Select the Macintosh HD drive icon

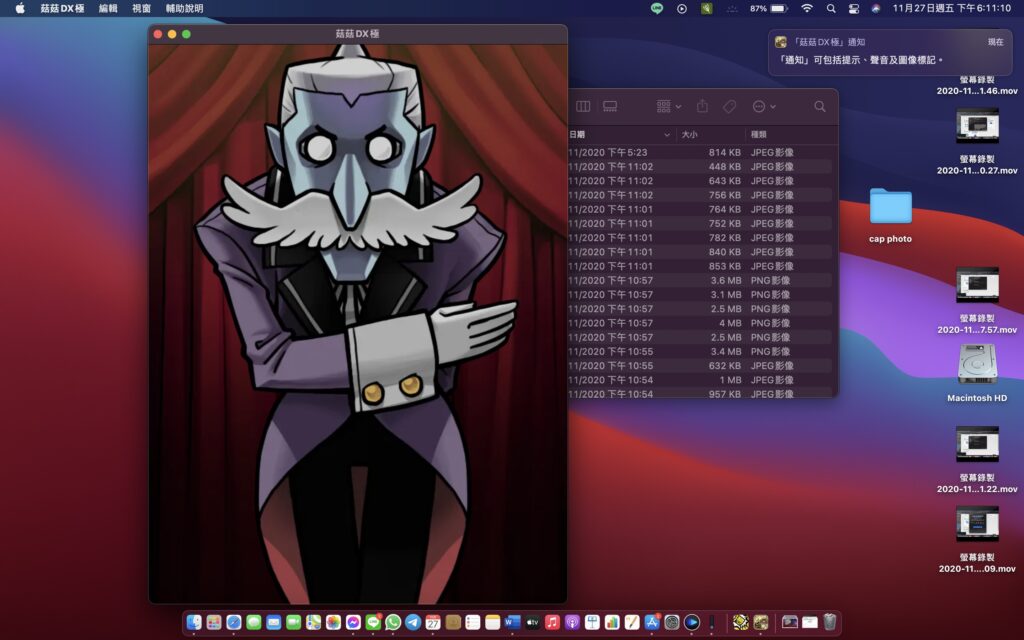coord(977,372)
